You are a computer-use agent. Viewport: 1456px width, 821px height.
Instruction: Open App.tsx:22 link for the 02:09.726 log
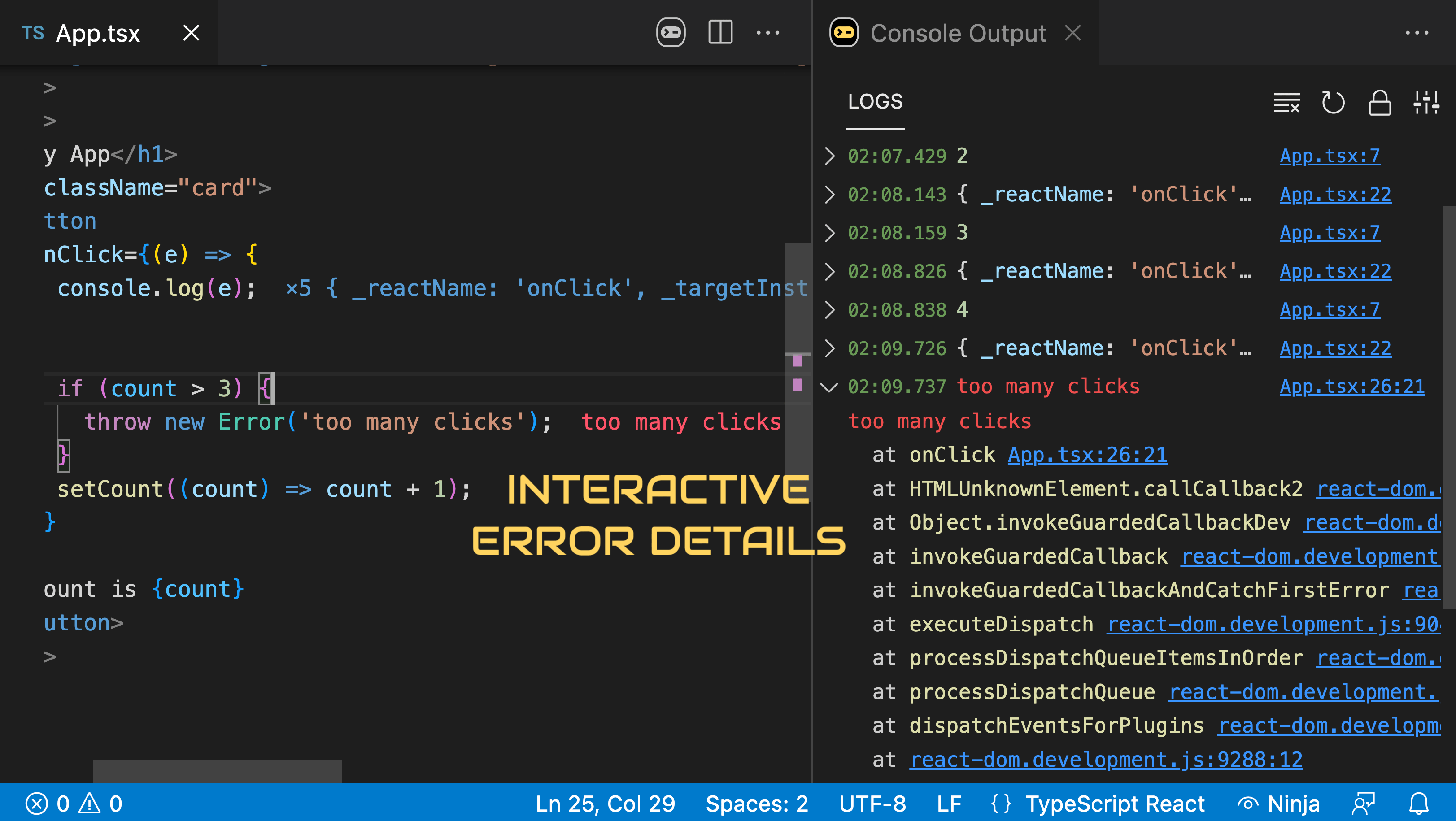pos(1335,348)
